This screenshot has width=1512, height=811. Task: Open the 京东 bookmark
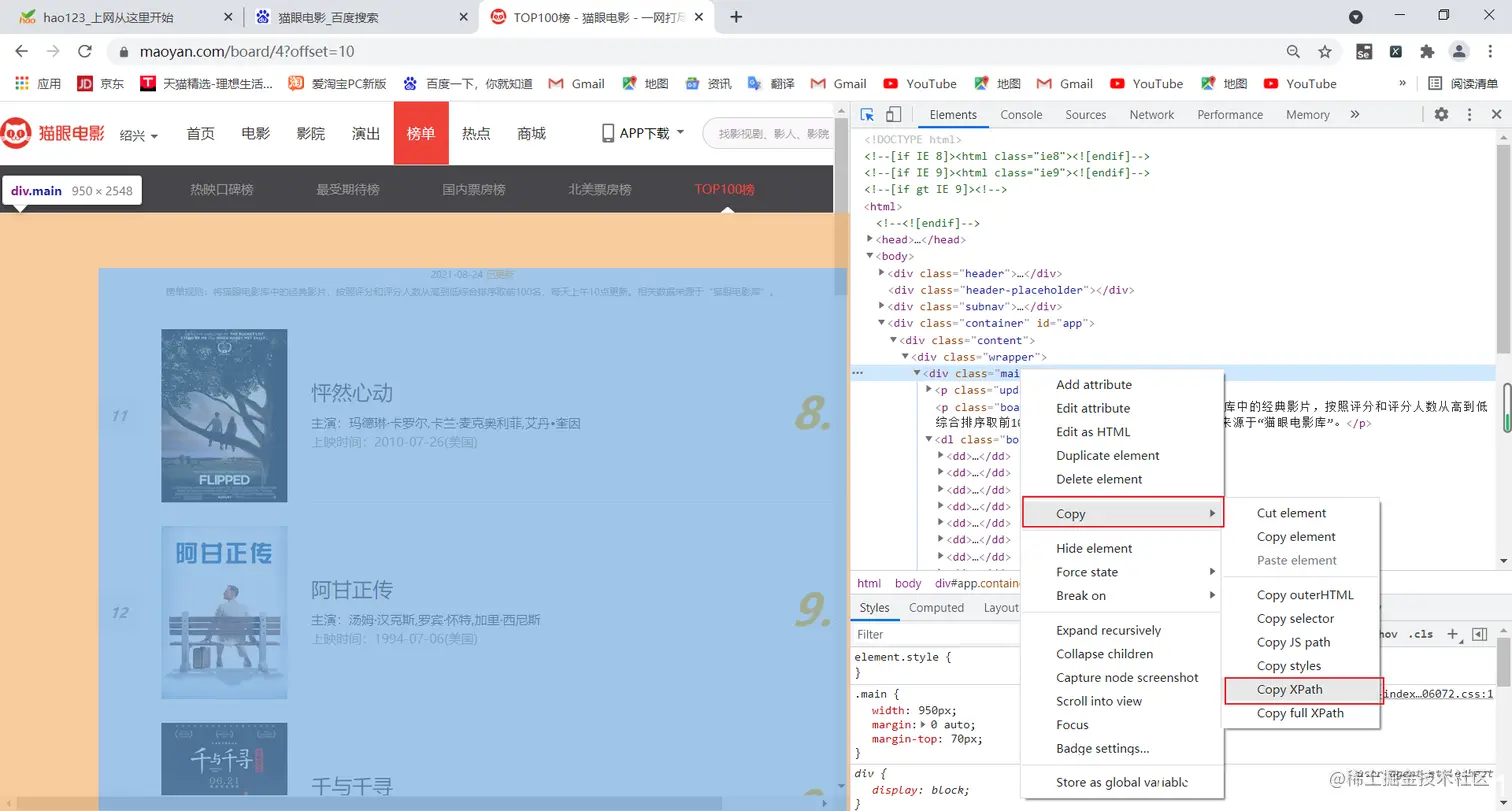coord(101,84)
